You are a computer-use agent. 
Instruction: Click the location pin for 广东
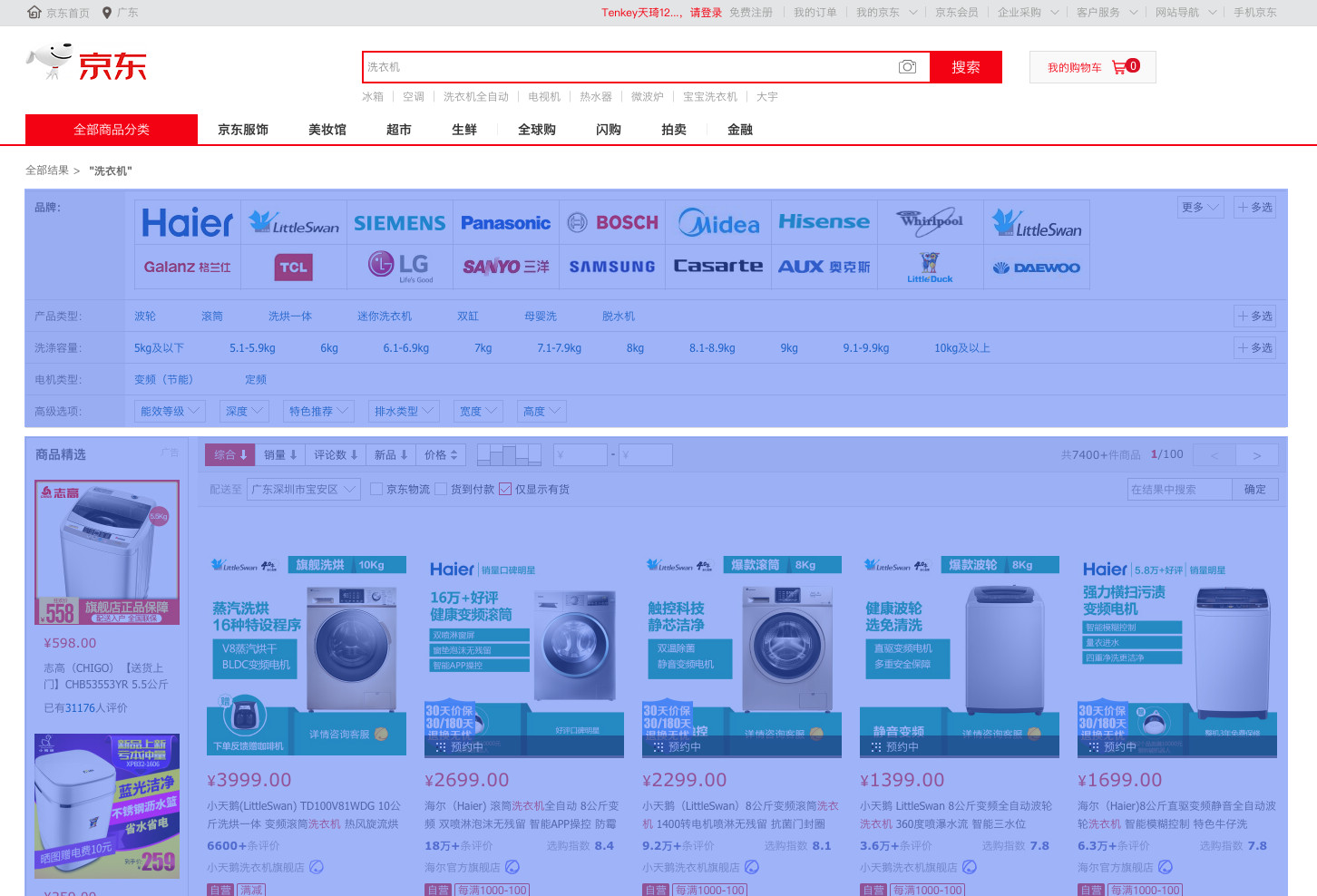[107, 13]
